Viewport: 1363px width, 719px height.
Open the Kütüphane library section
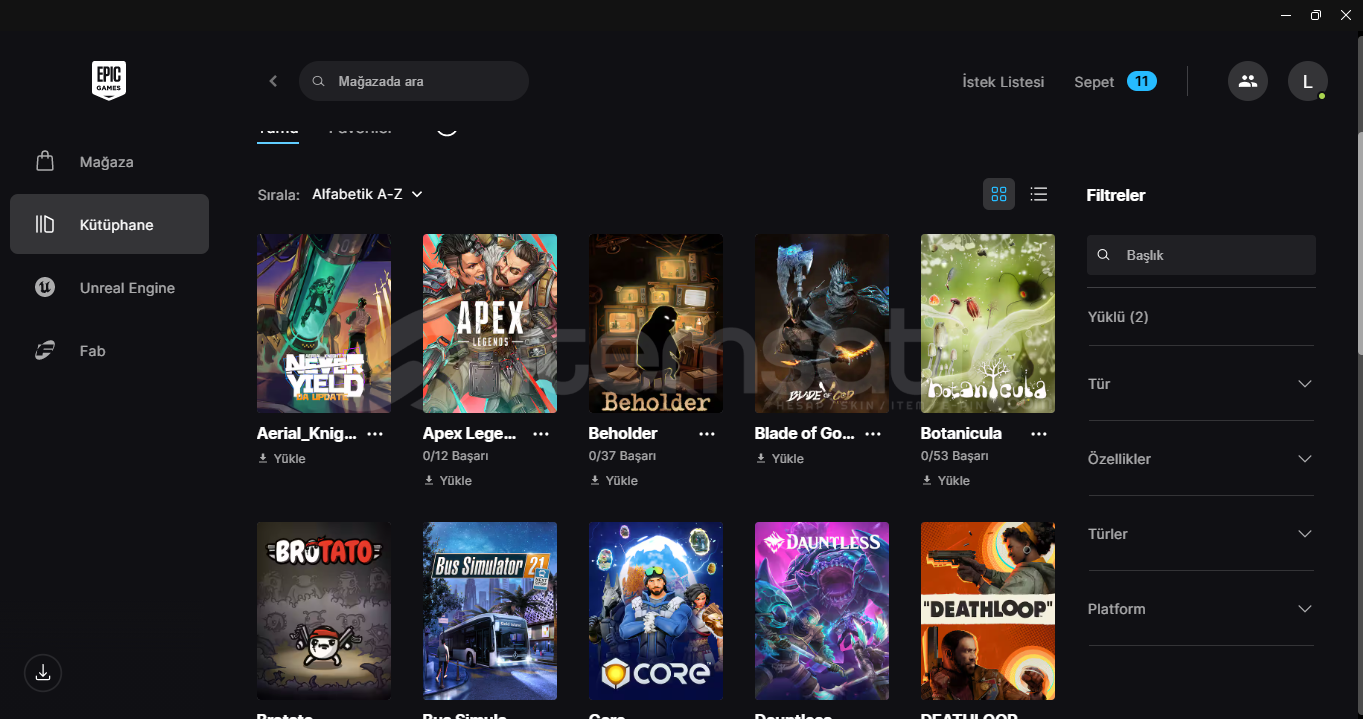pyautogui.click(x=109, y=224)
